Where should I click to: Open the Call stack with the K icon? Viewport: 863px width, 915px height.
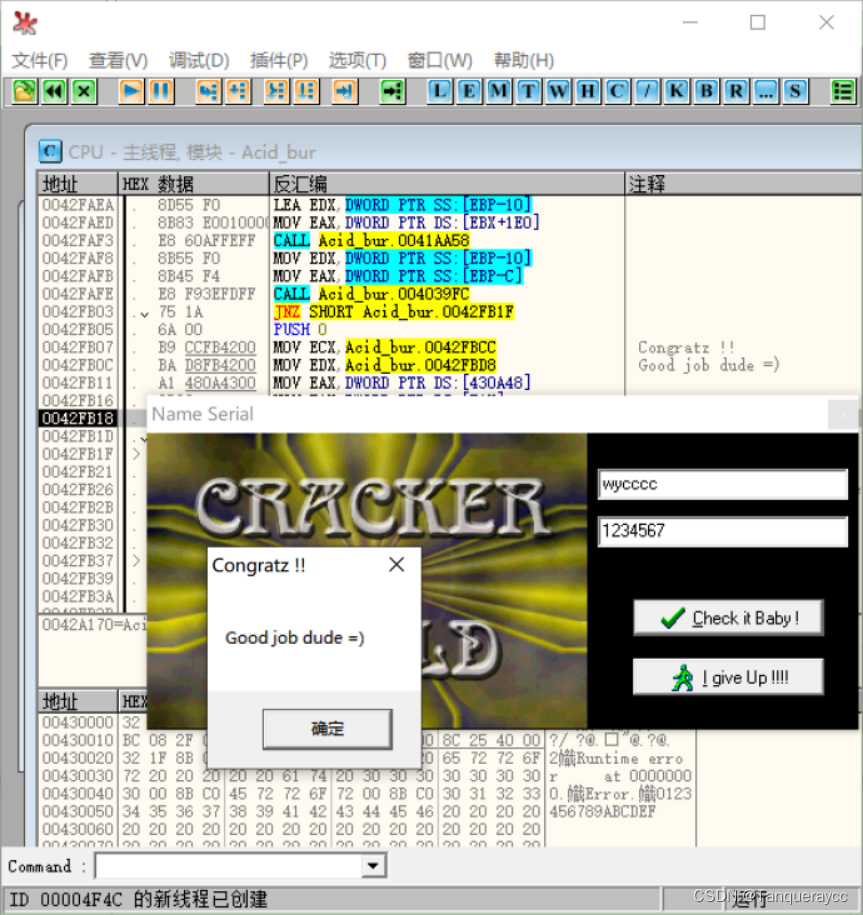pos(675,91)
